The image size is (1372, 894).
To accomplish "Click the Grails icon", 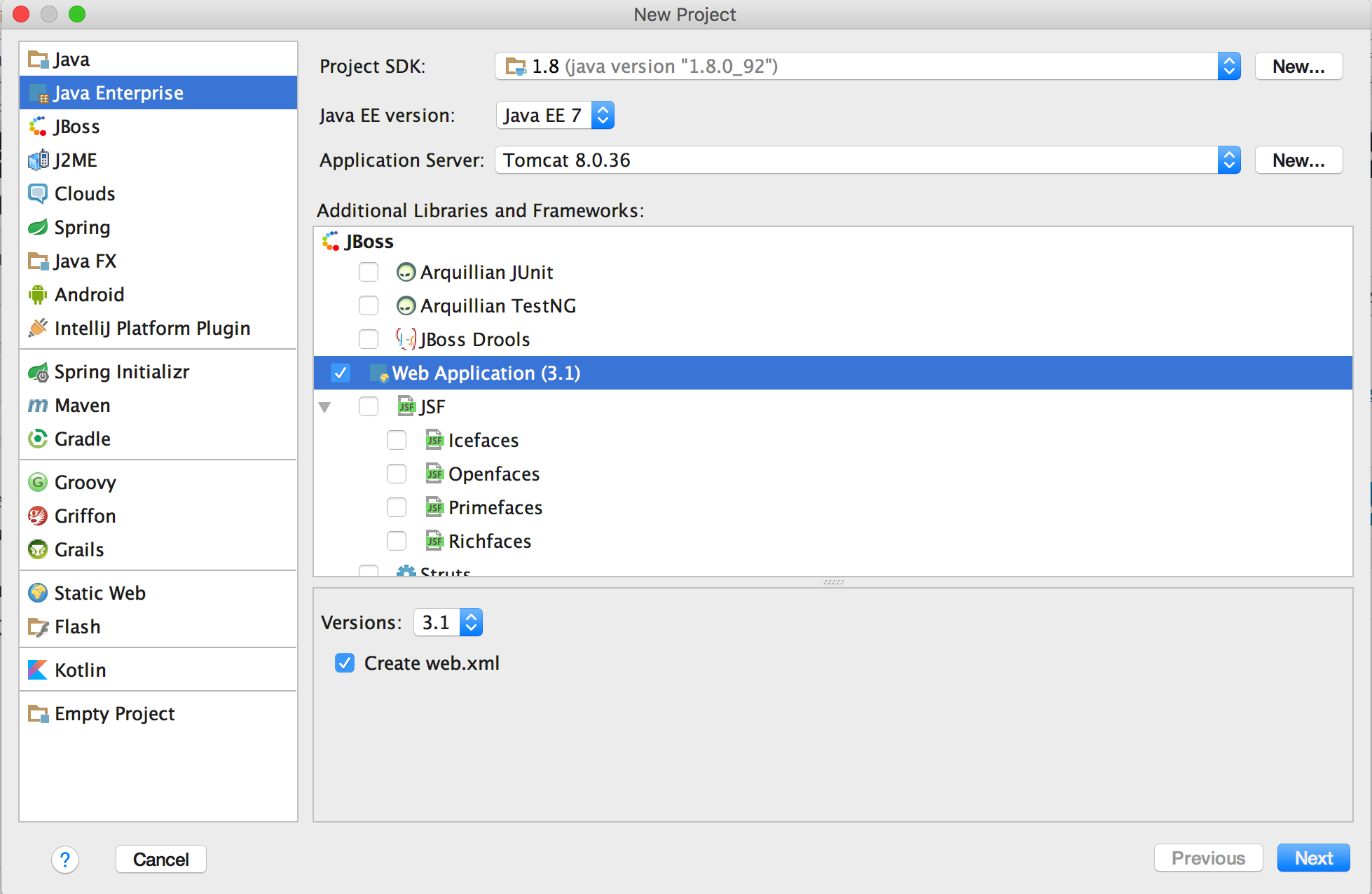I will pyautogui.click(x=38, y=550).
